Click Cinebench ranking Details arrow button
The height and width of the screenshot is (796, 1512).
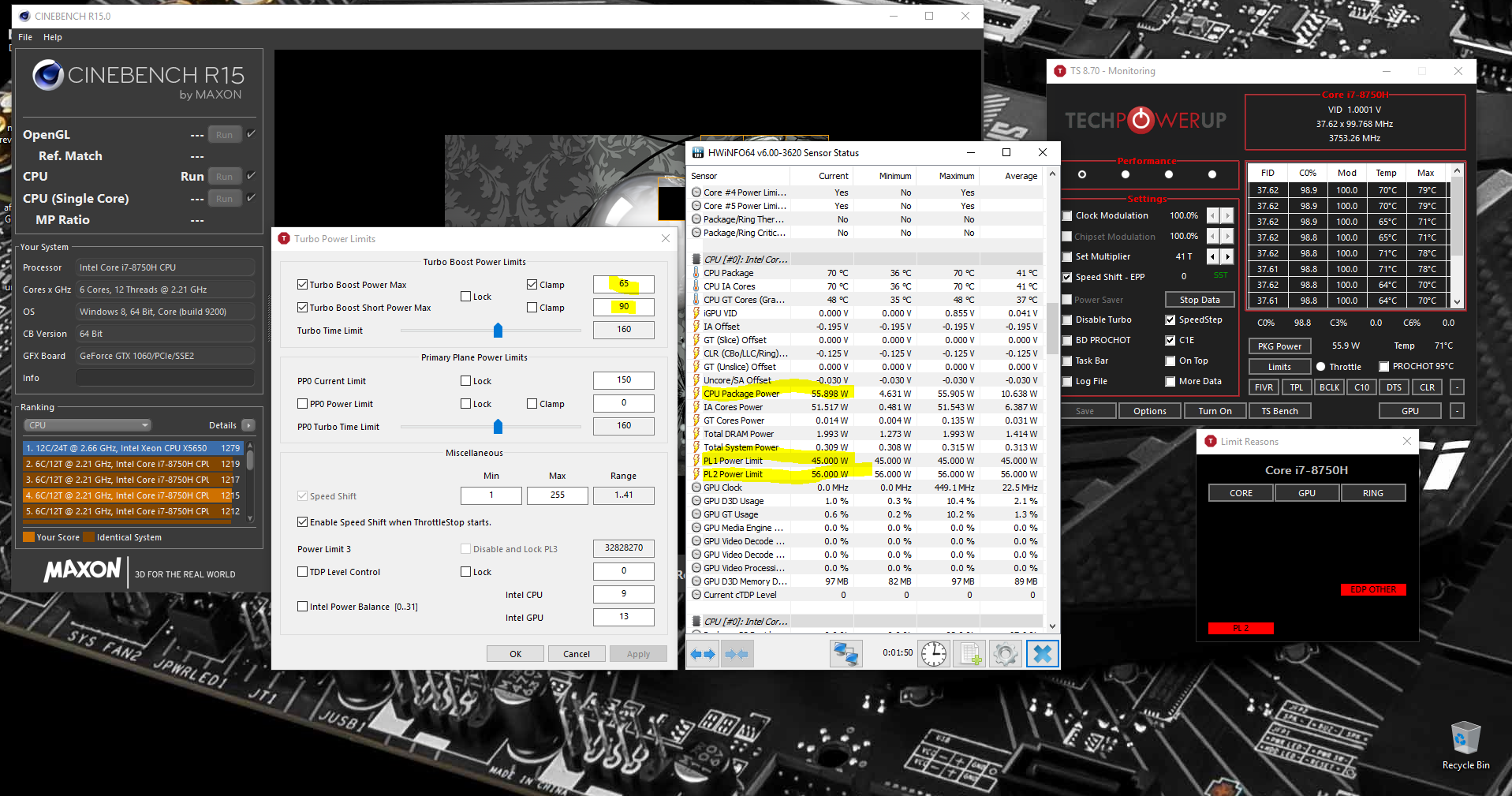click(x=248, y=425)
